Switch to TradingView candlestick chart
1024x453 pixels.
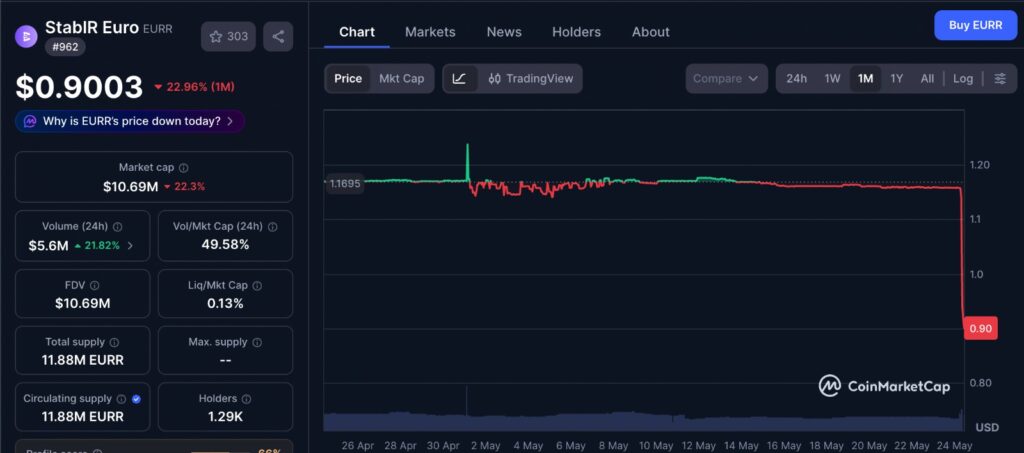(x=530, y=78)
